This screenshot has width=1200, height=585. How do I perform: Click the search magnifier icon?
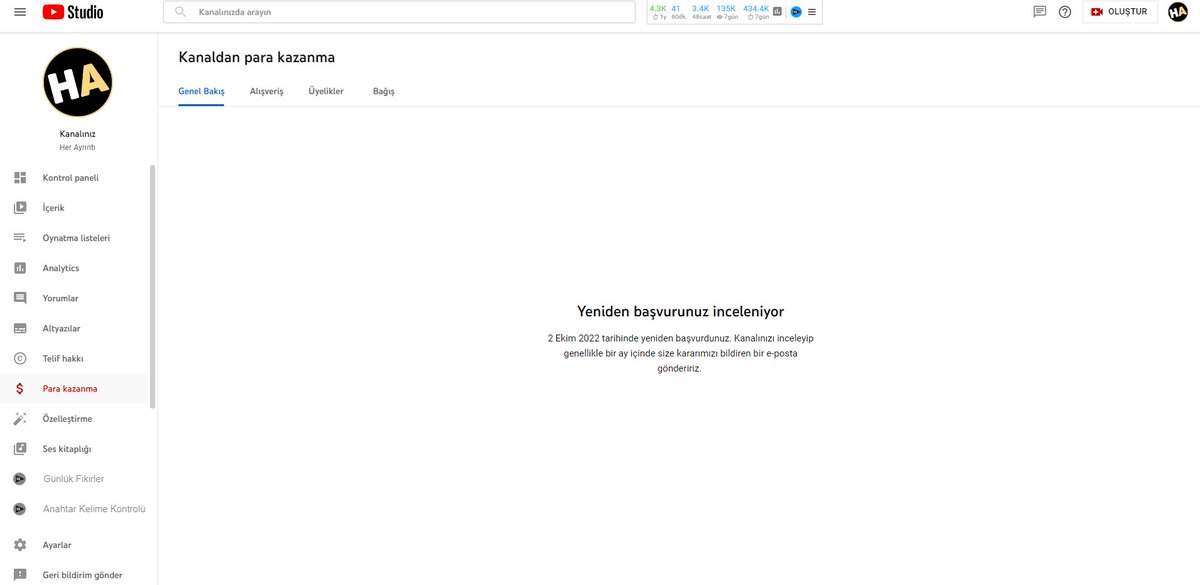click(x=180, y=12)
